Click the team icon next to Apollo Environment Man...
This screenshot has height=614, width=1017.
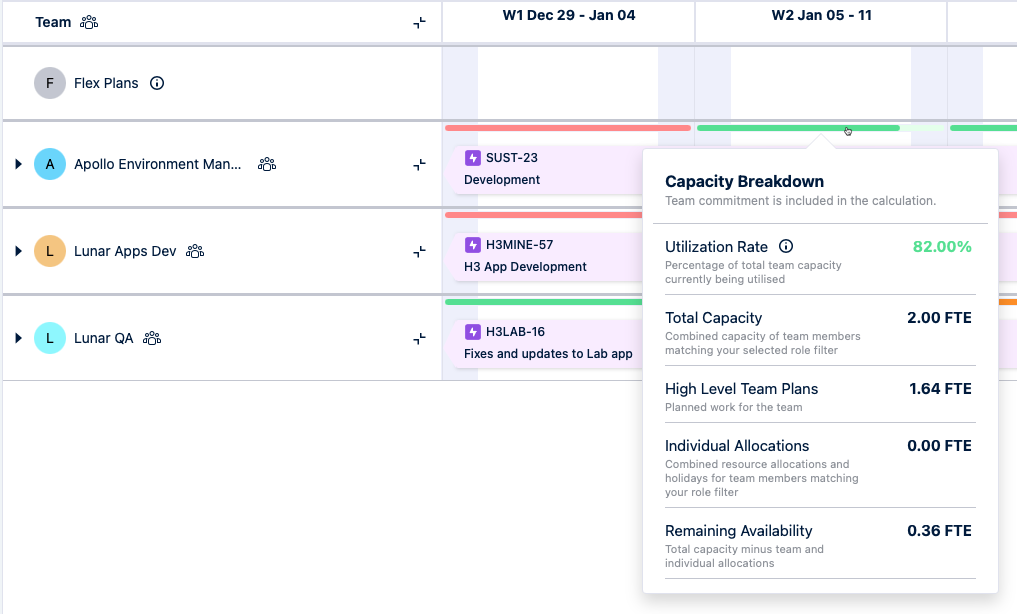point(266,164)
